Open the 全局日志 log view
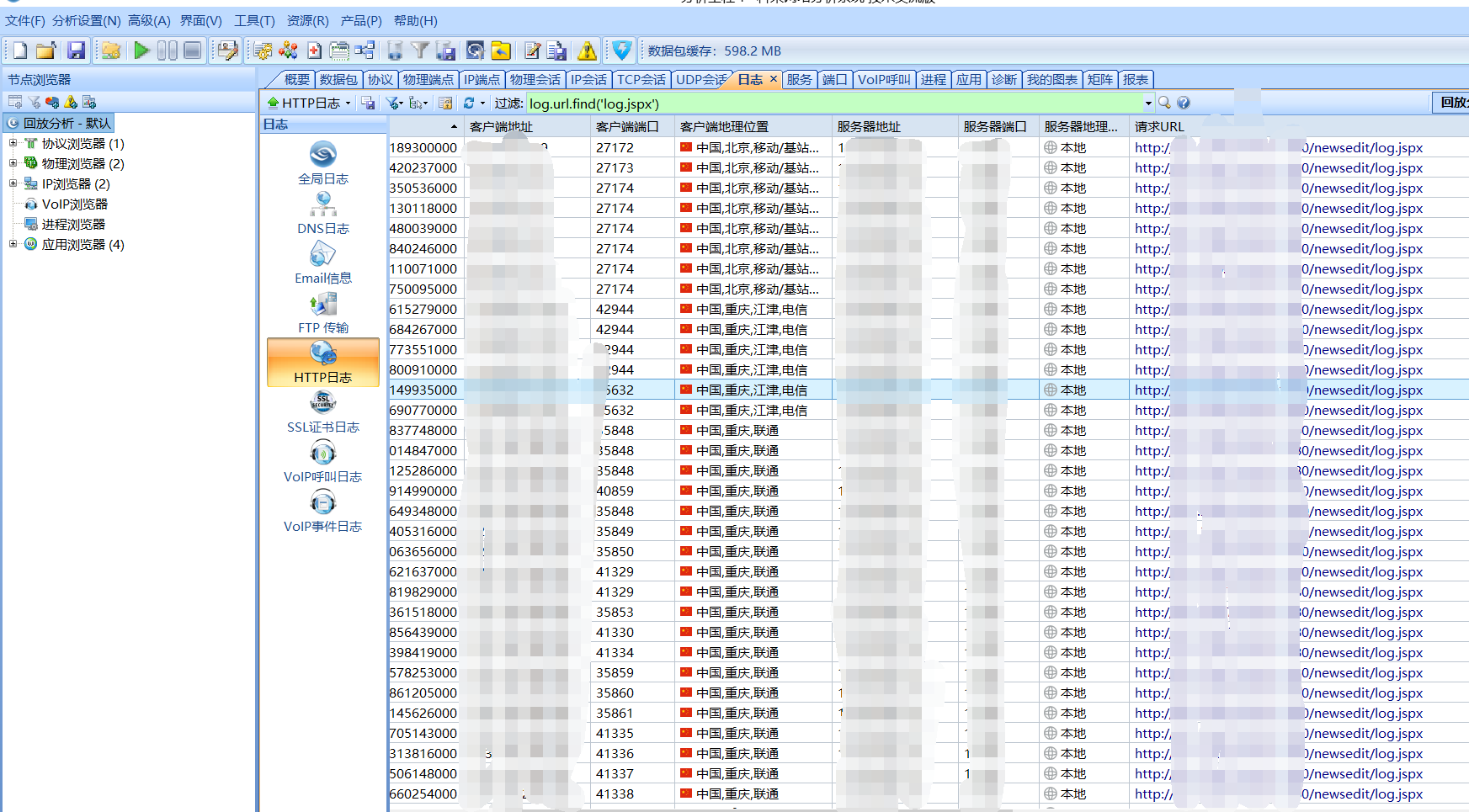1469x812 pixels. tap(322, 163)
